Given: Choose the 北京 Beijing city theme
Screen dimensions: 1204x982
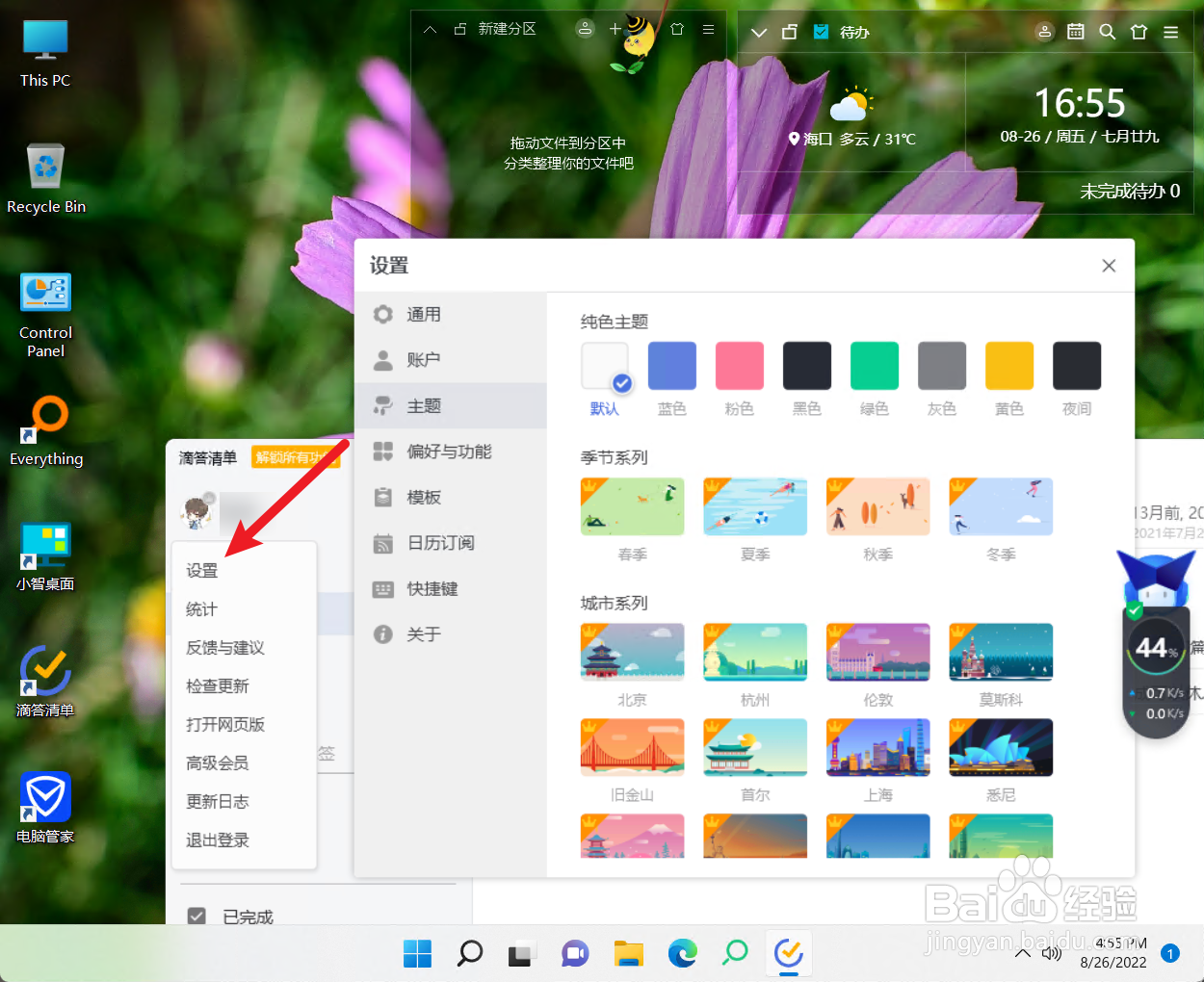Looking at the screenshot, I should tap(633, 652).
